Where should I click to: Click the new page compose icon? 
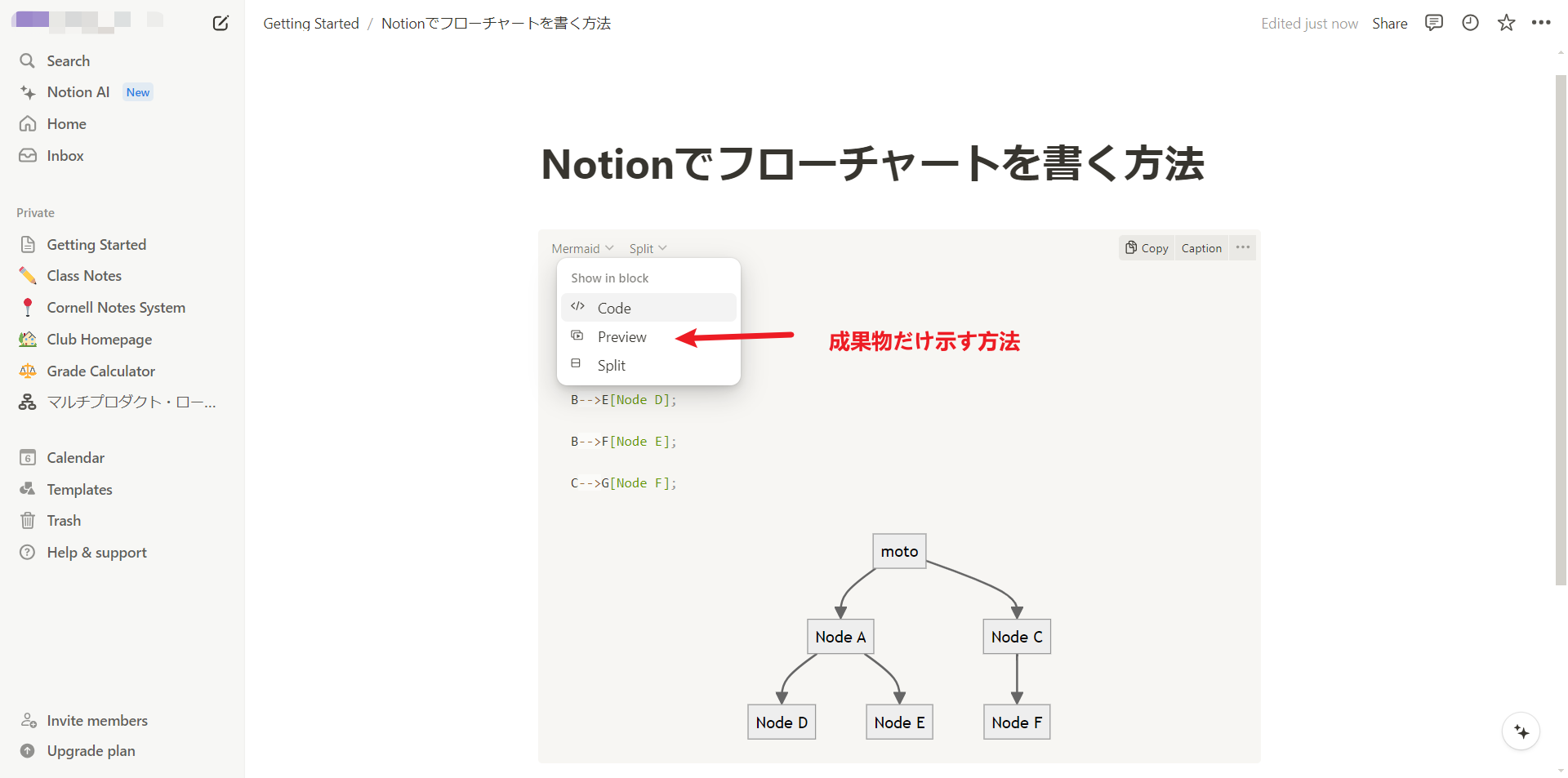(x=220, y=23)
